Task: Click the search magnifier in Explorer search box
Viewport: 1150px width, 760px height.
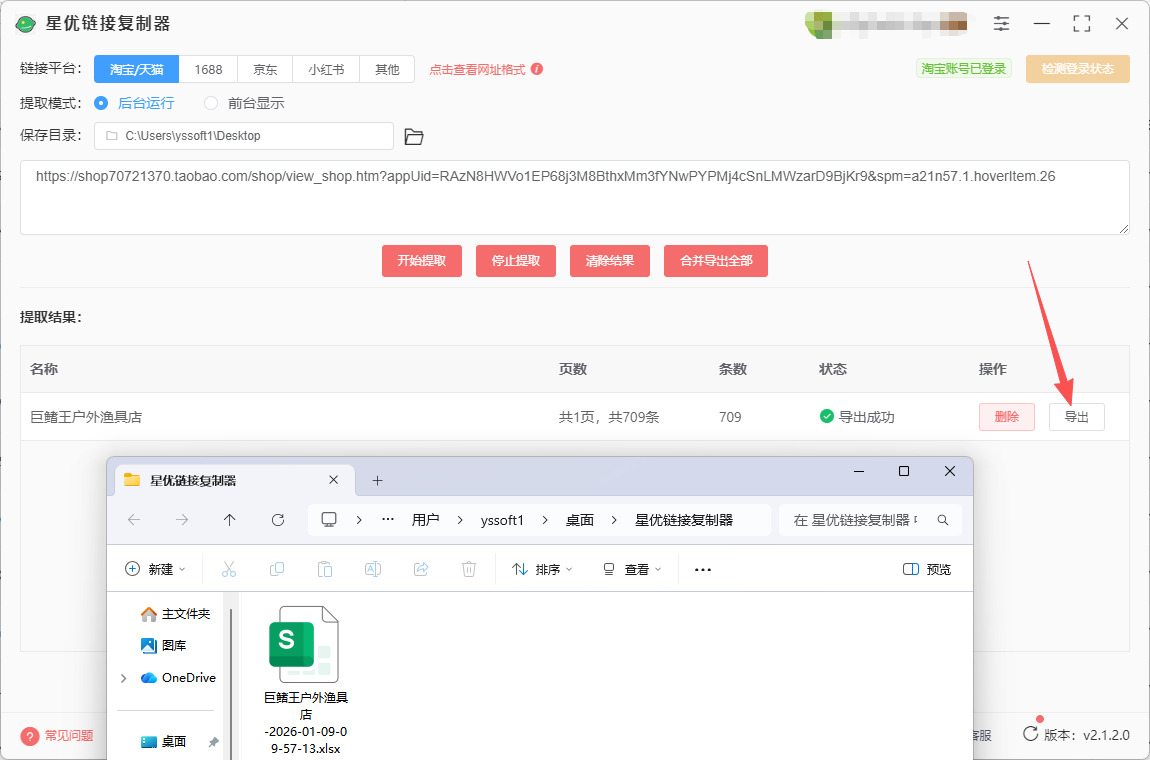Action: coord(943,520)
